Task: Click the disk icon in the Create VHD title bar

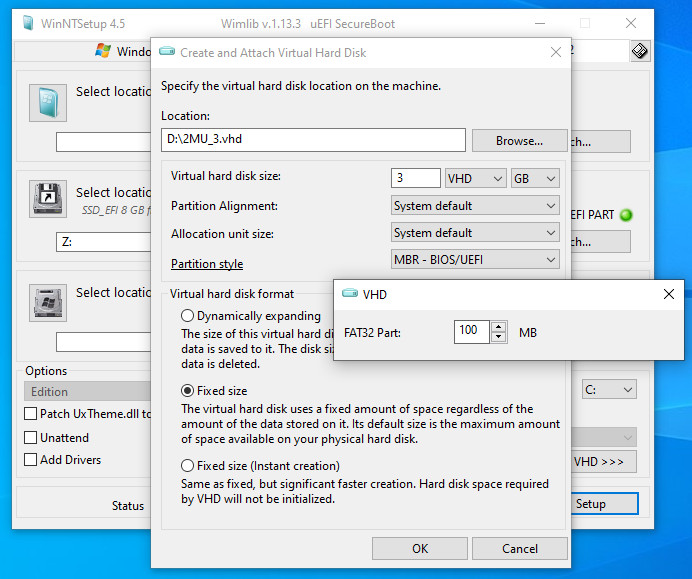Action: pos(167,52)
